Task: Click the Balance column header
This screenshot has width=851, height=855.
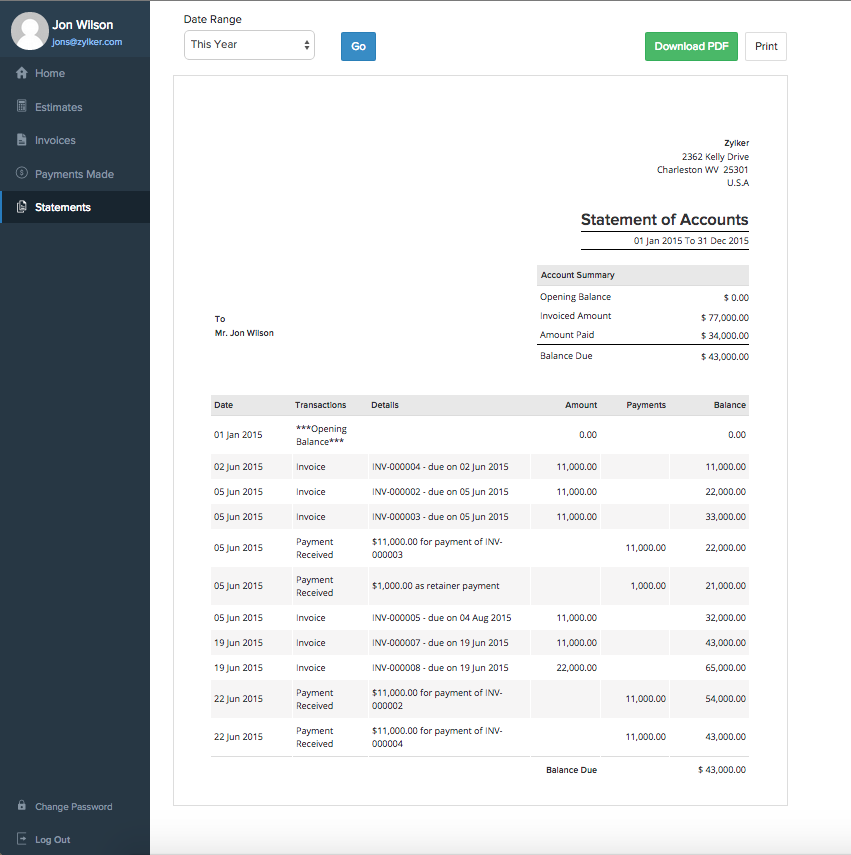Action: [x=729, y=405]
